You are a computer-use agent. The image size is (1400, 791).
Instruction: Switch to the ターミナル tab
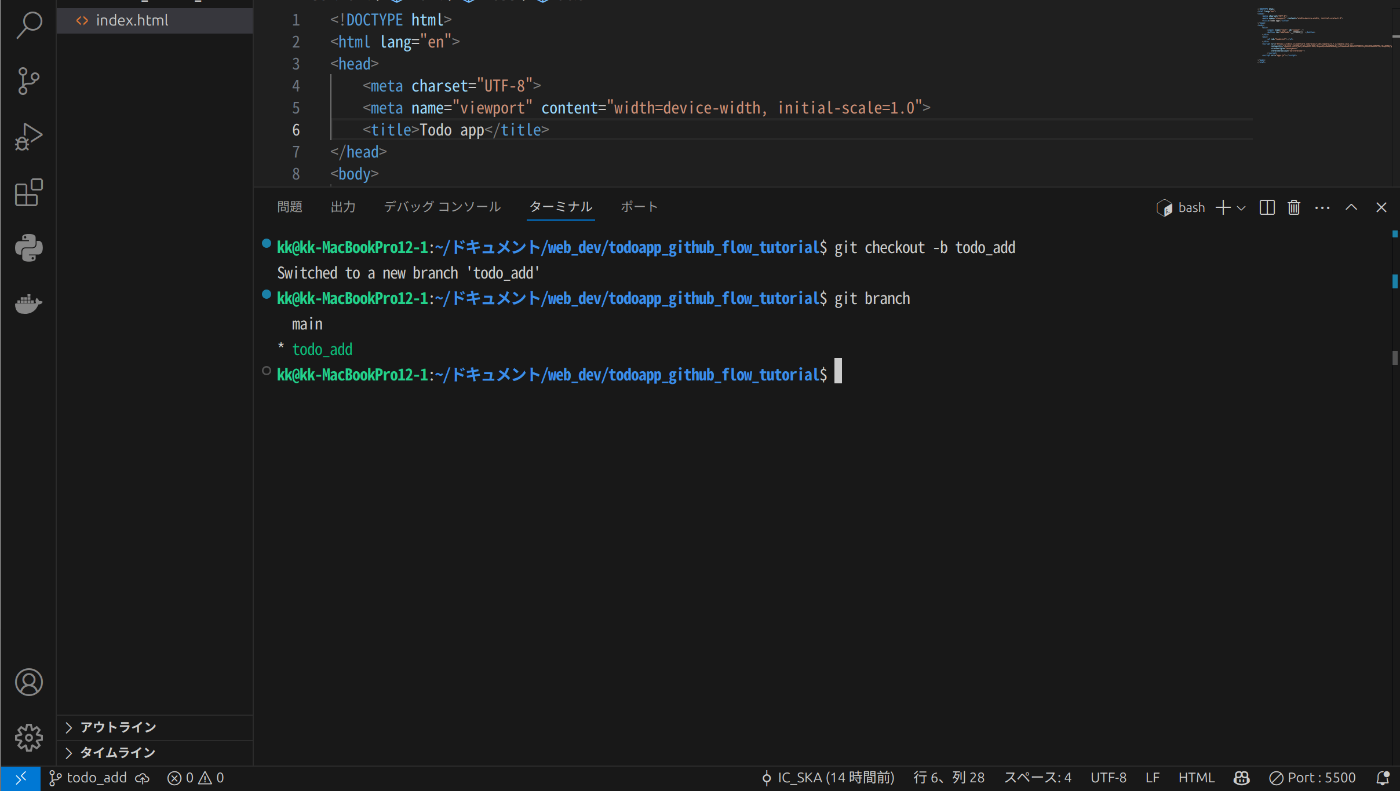point(561,207)
